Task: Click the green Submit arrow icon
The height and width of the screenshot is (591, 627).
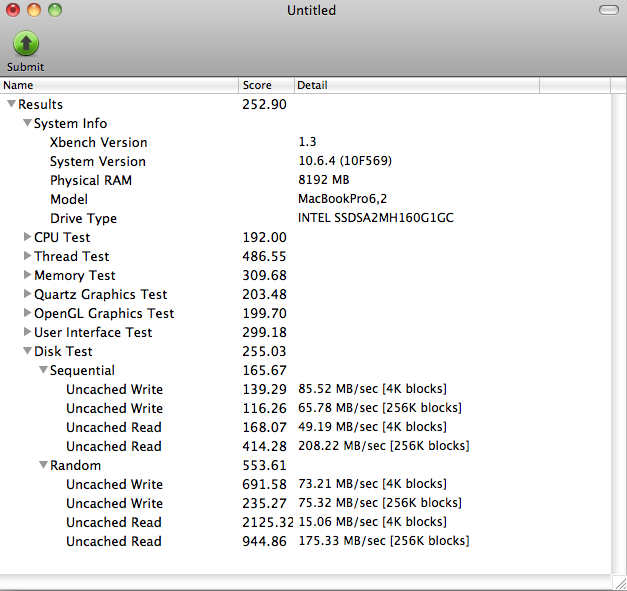Action: pos(26,44)
